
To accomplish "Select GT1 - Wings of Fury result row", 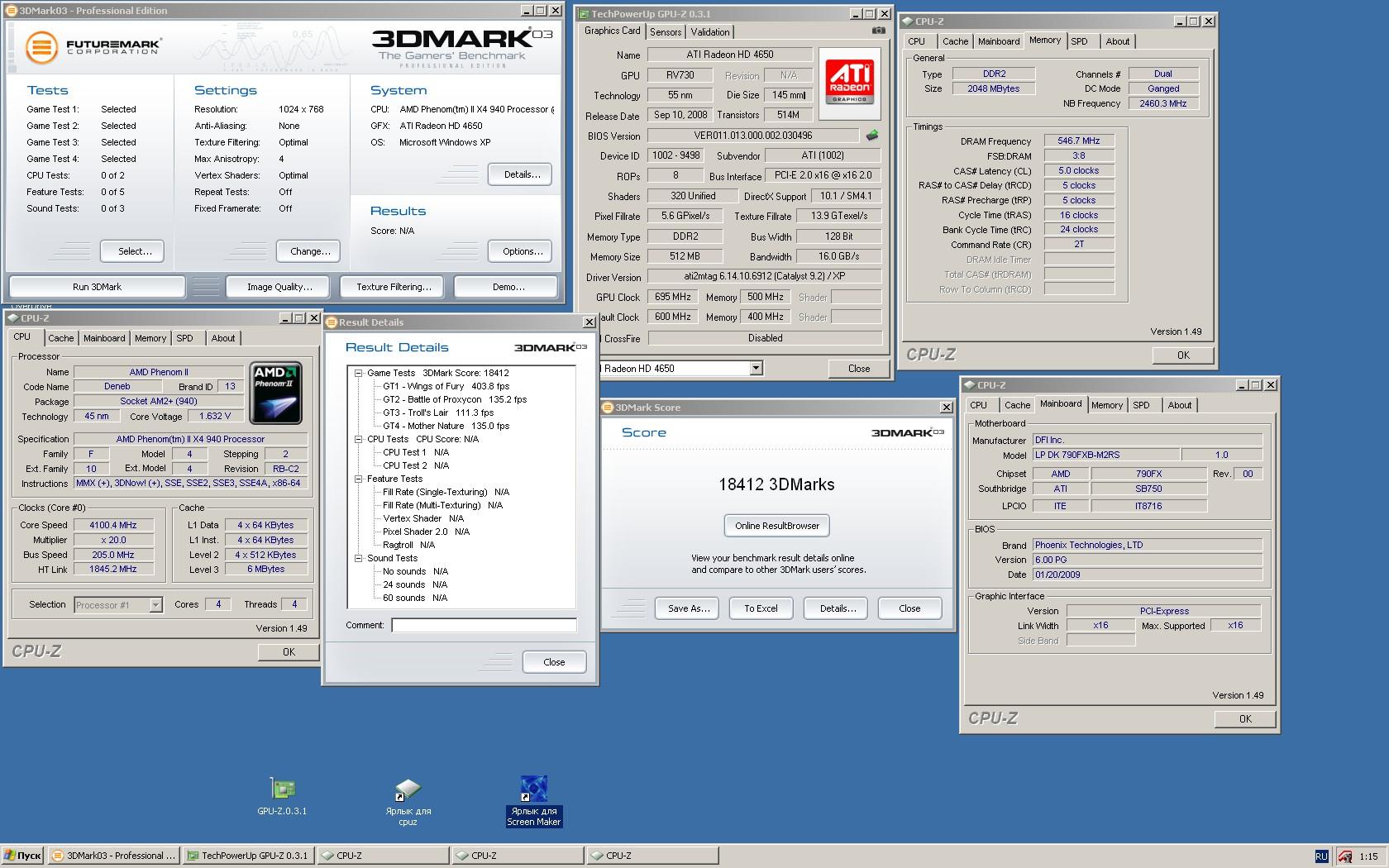I will coord(446,386).
